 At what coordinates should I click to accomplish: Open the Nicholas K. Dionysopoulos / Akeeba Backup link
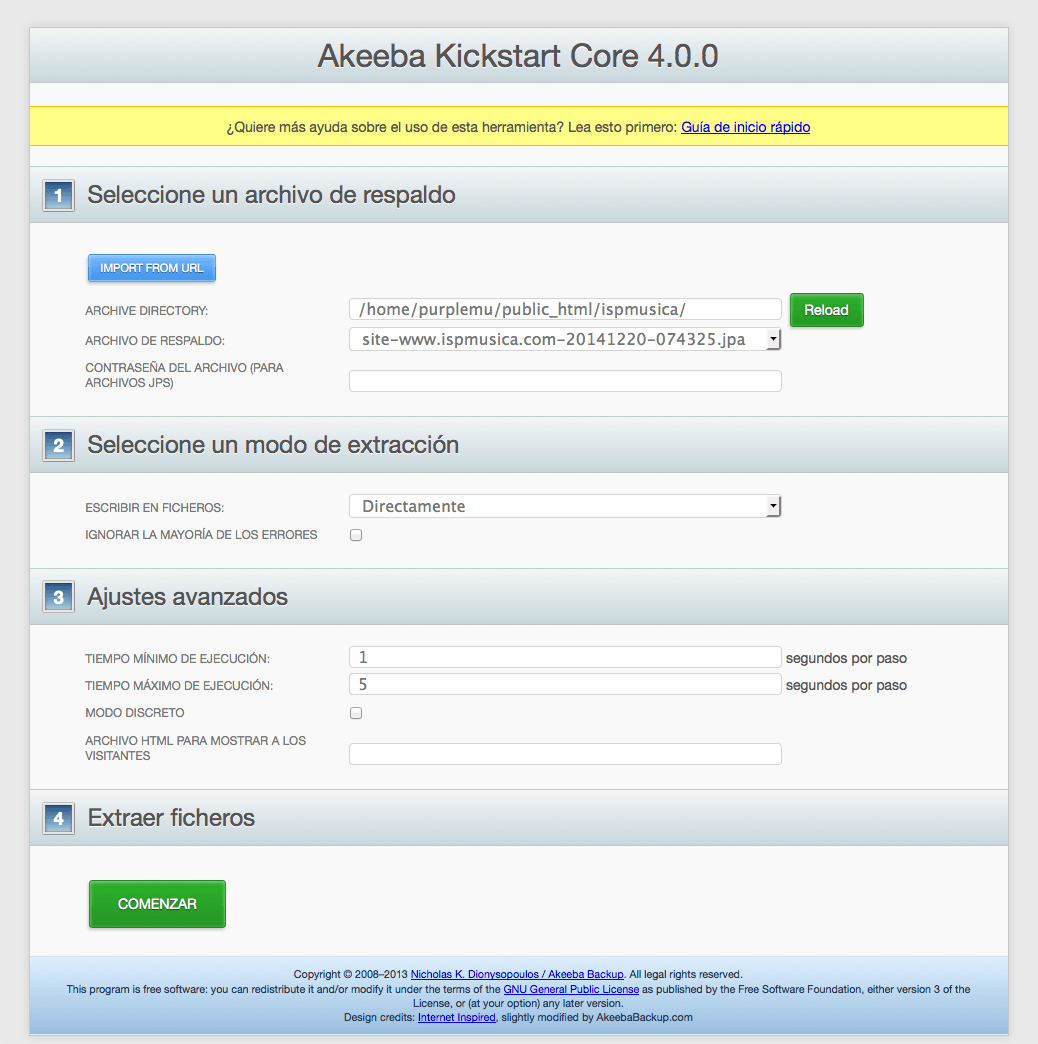click(x=517, y=974)
